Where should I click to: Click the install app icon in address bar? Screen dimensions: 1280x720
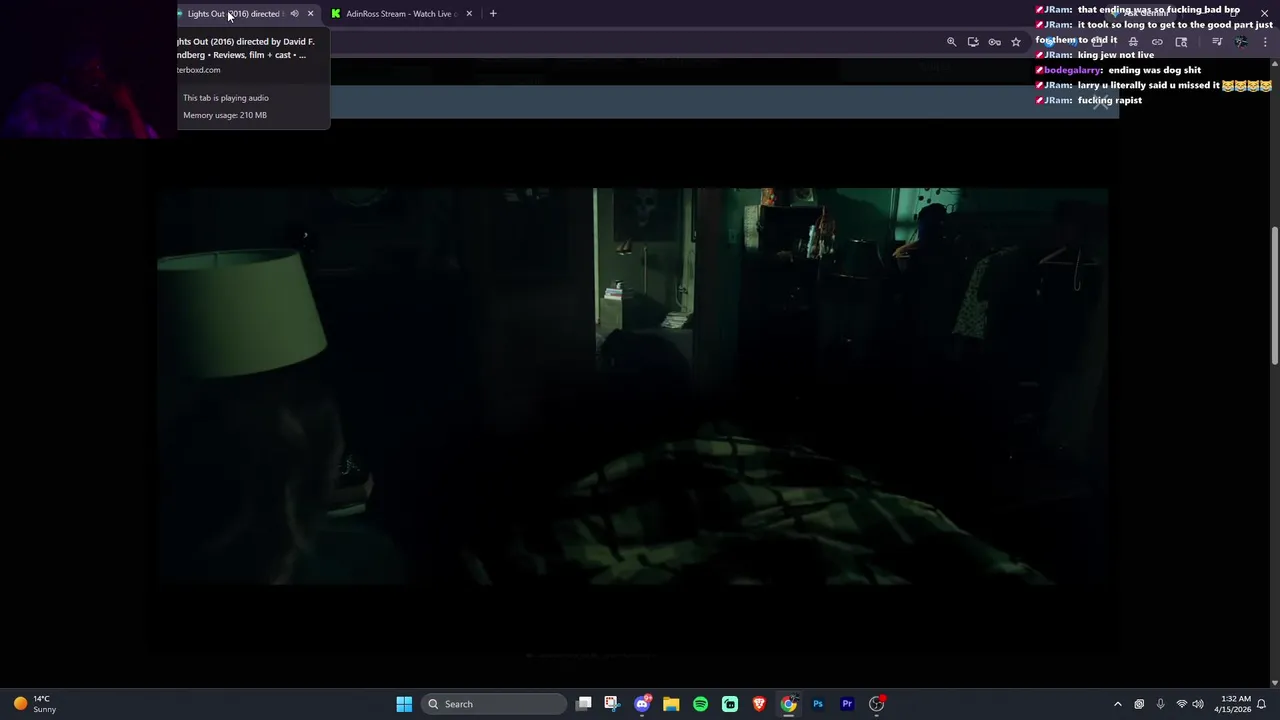tap(973, 42)
